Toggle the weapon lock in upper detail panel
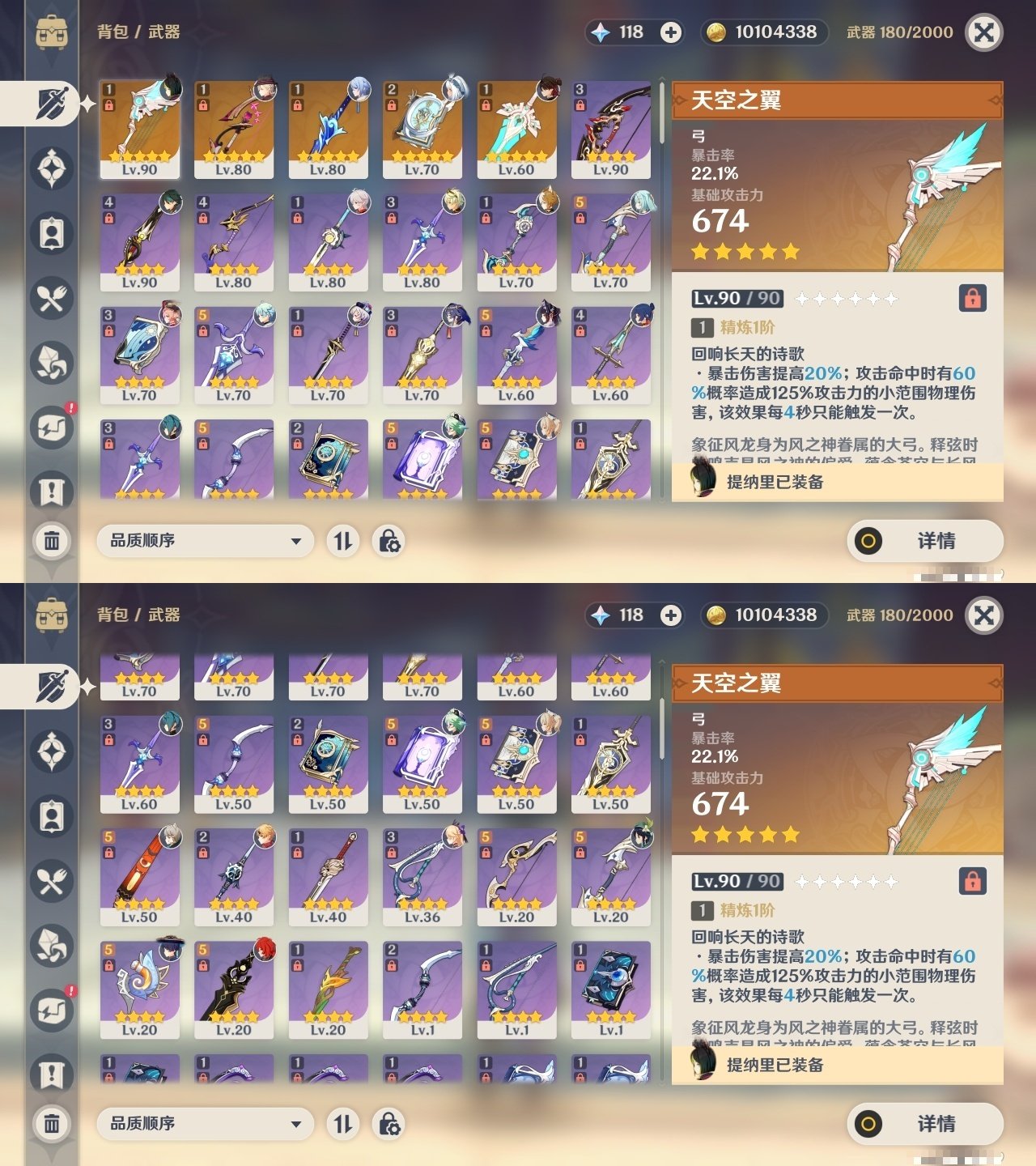Image resolution: width=1036 pixels, height=1166 pixels. [972, 298]
